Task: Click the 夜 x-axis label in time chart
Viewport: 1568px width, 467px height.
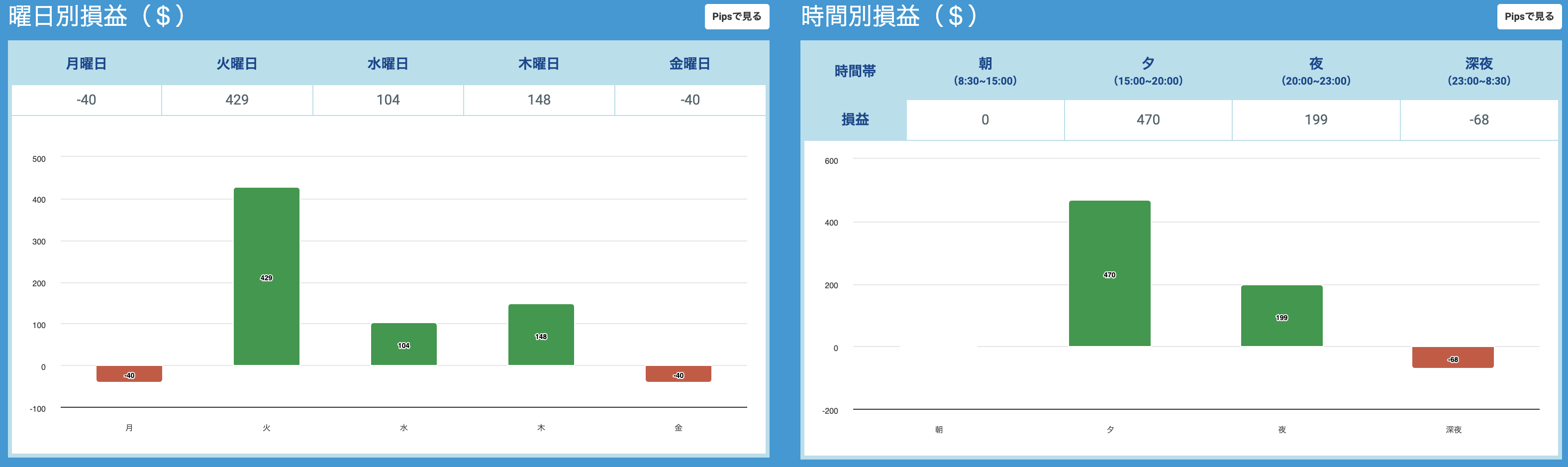Action: coord(1282,430)
